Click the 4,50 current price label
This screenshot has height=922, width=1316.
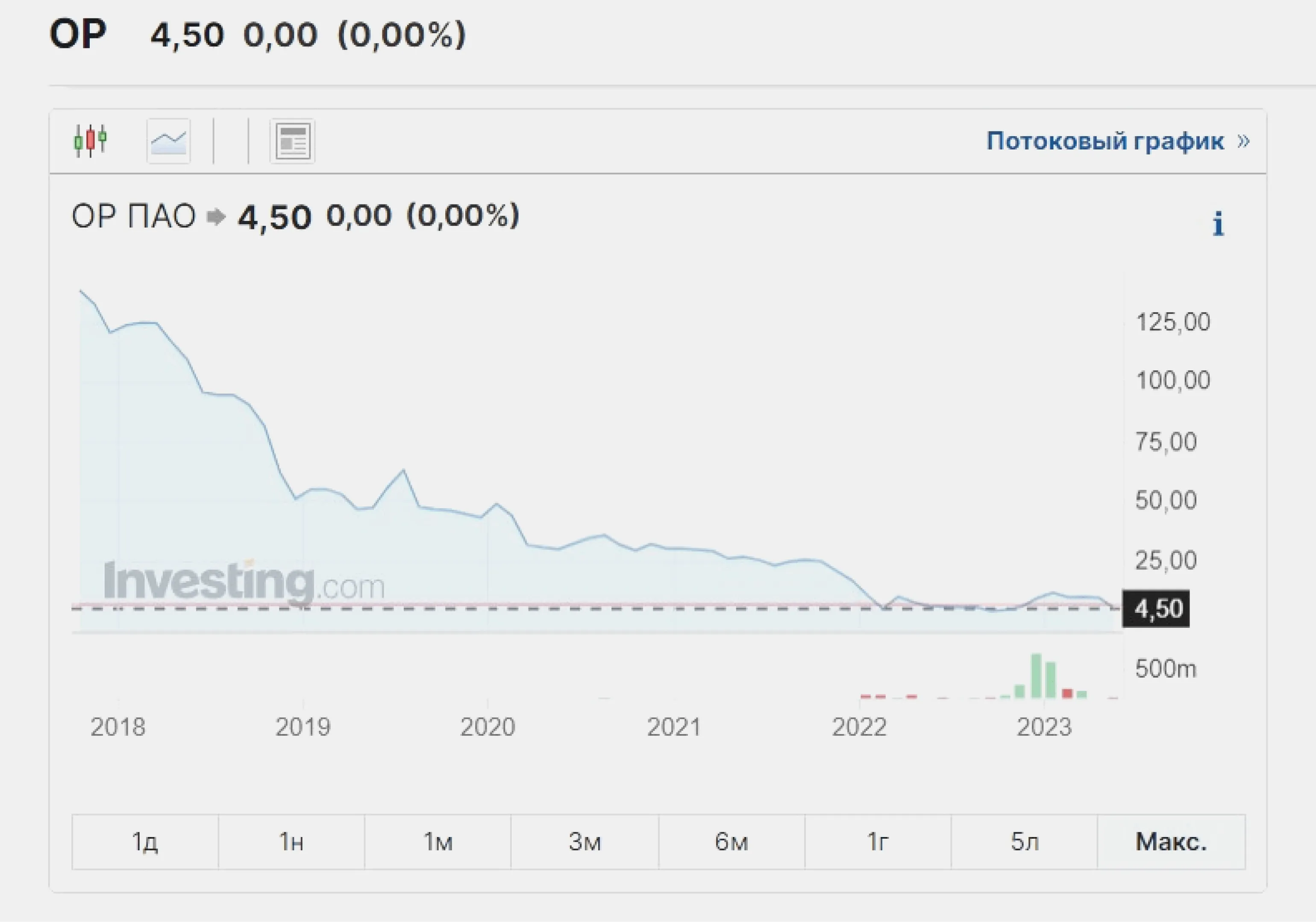coord(1155,609)
